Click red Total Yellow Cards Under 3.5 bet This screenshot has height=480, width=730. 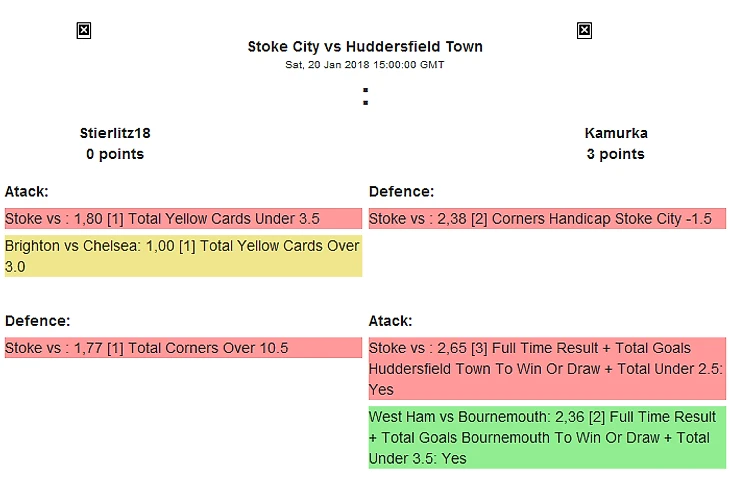coord(183,219)
